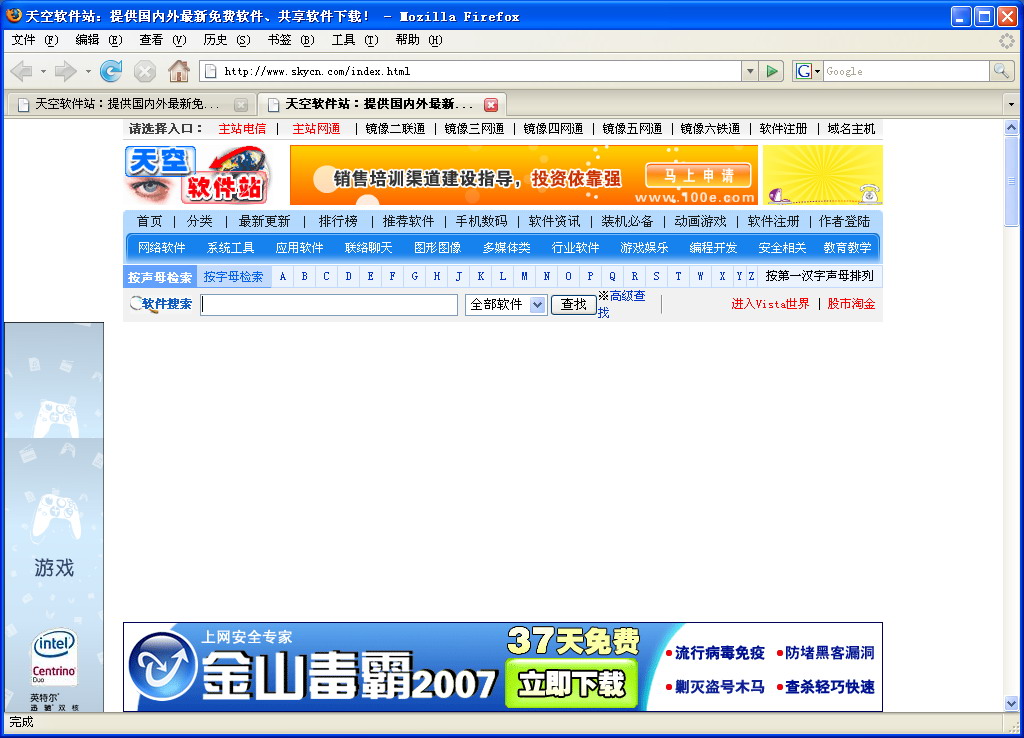This screenshot has height=738, width=1024.
Task: Open the search engine selector dropdown
Action: (817, 71)
